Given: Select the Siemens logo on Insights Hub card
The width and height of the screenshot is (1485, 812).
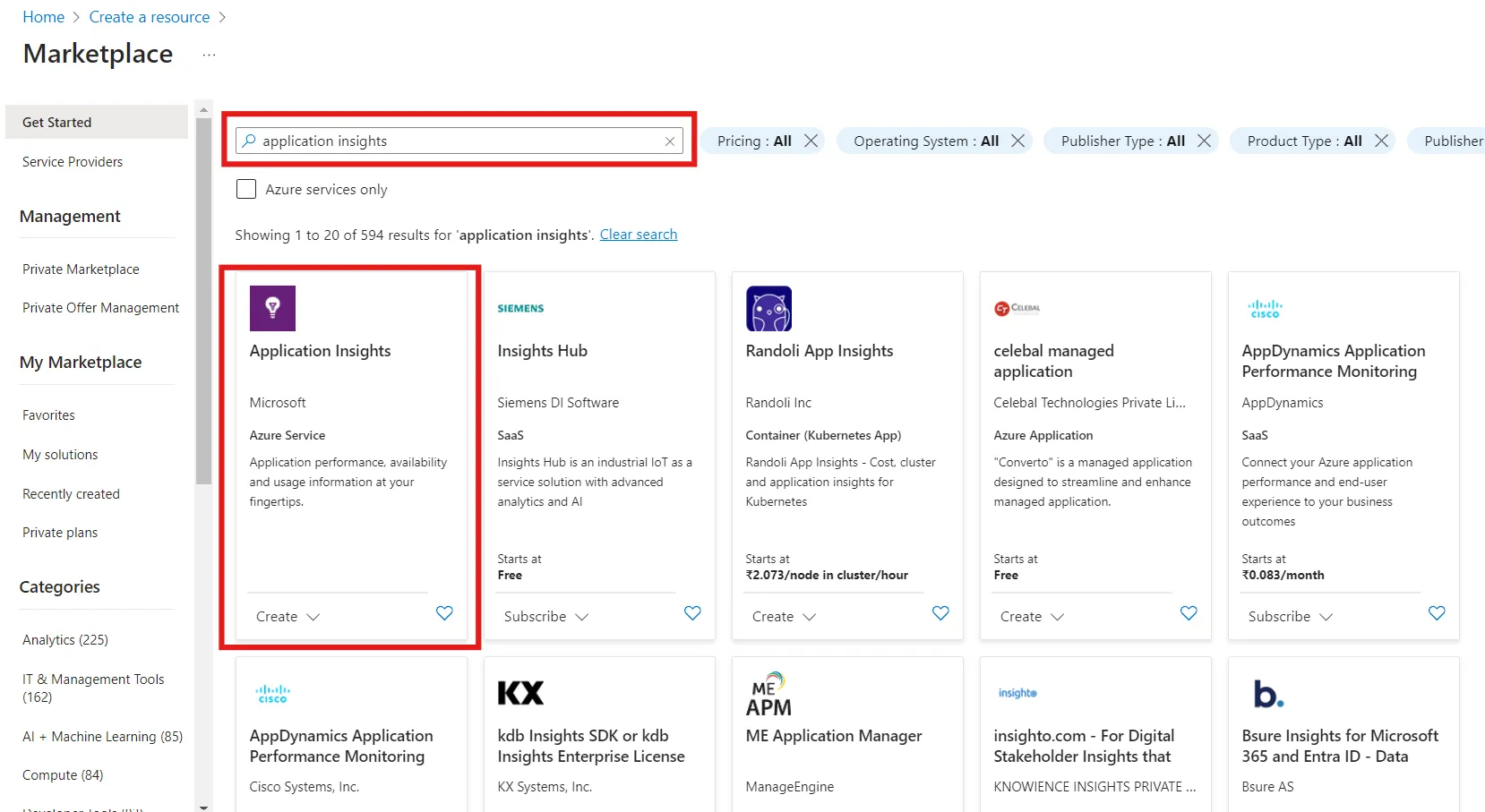Looking at the screenshot, I should pyautogui.click(x=520, y=308).
